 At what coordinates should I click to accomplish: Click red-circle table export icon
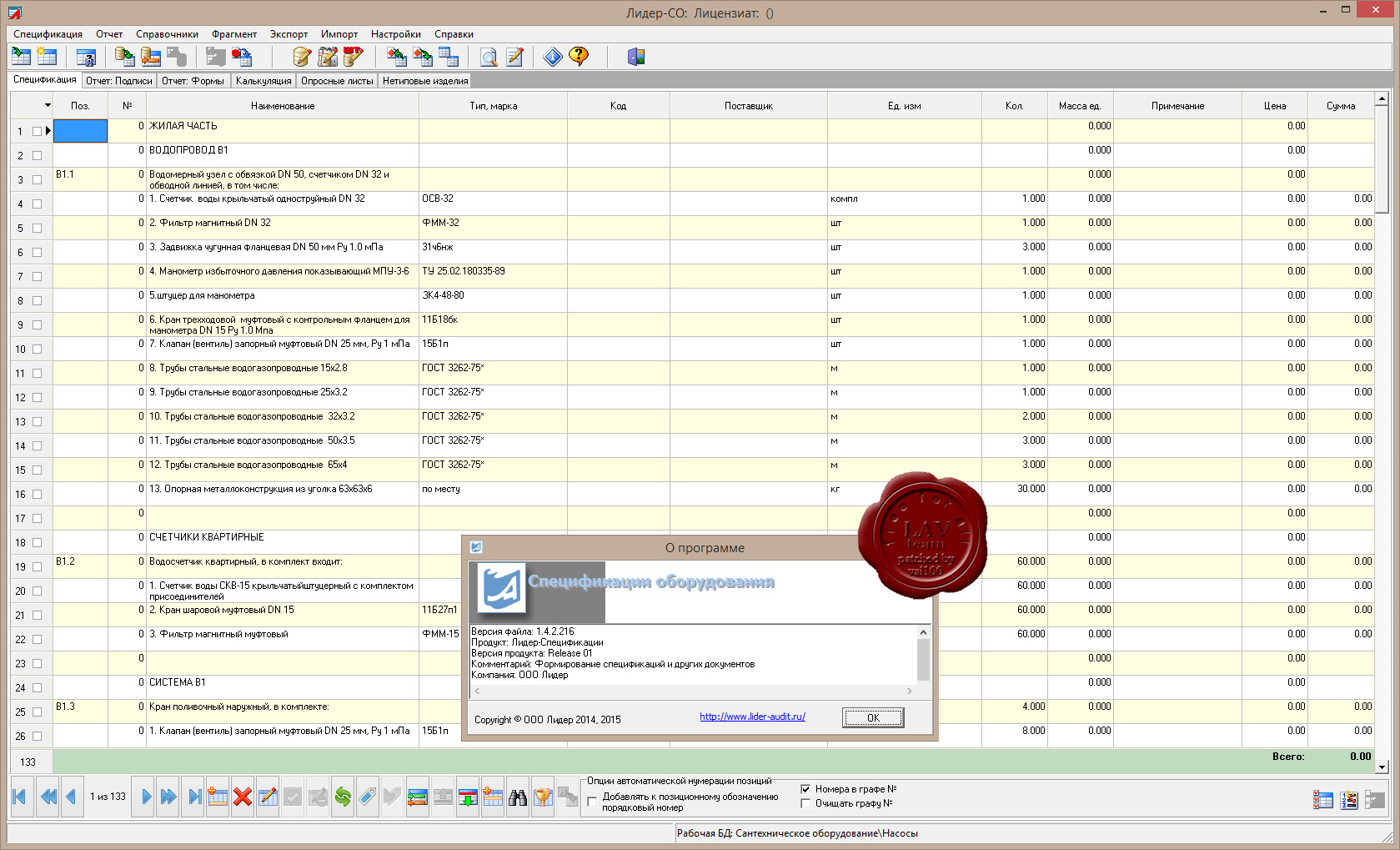tap(241, 57)
